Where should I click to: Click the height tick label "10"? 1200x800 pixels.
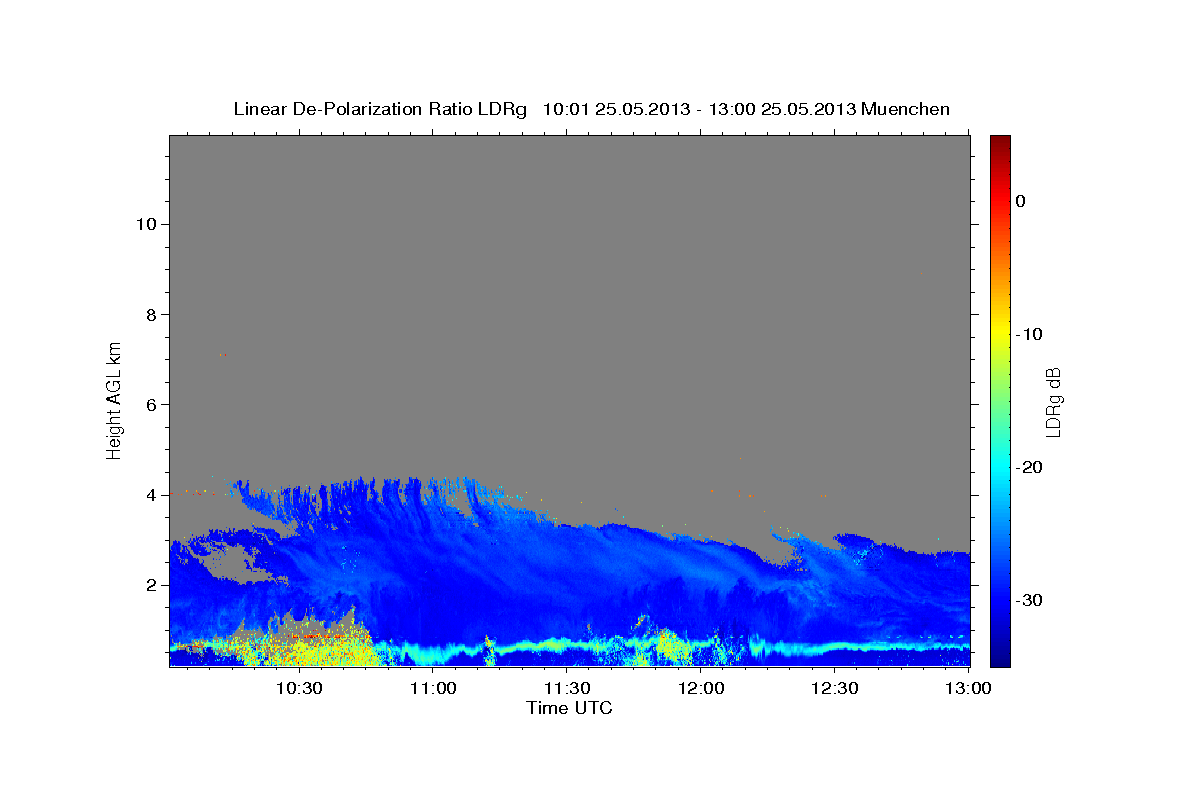click(x=145, y=224)
